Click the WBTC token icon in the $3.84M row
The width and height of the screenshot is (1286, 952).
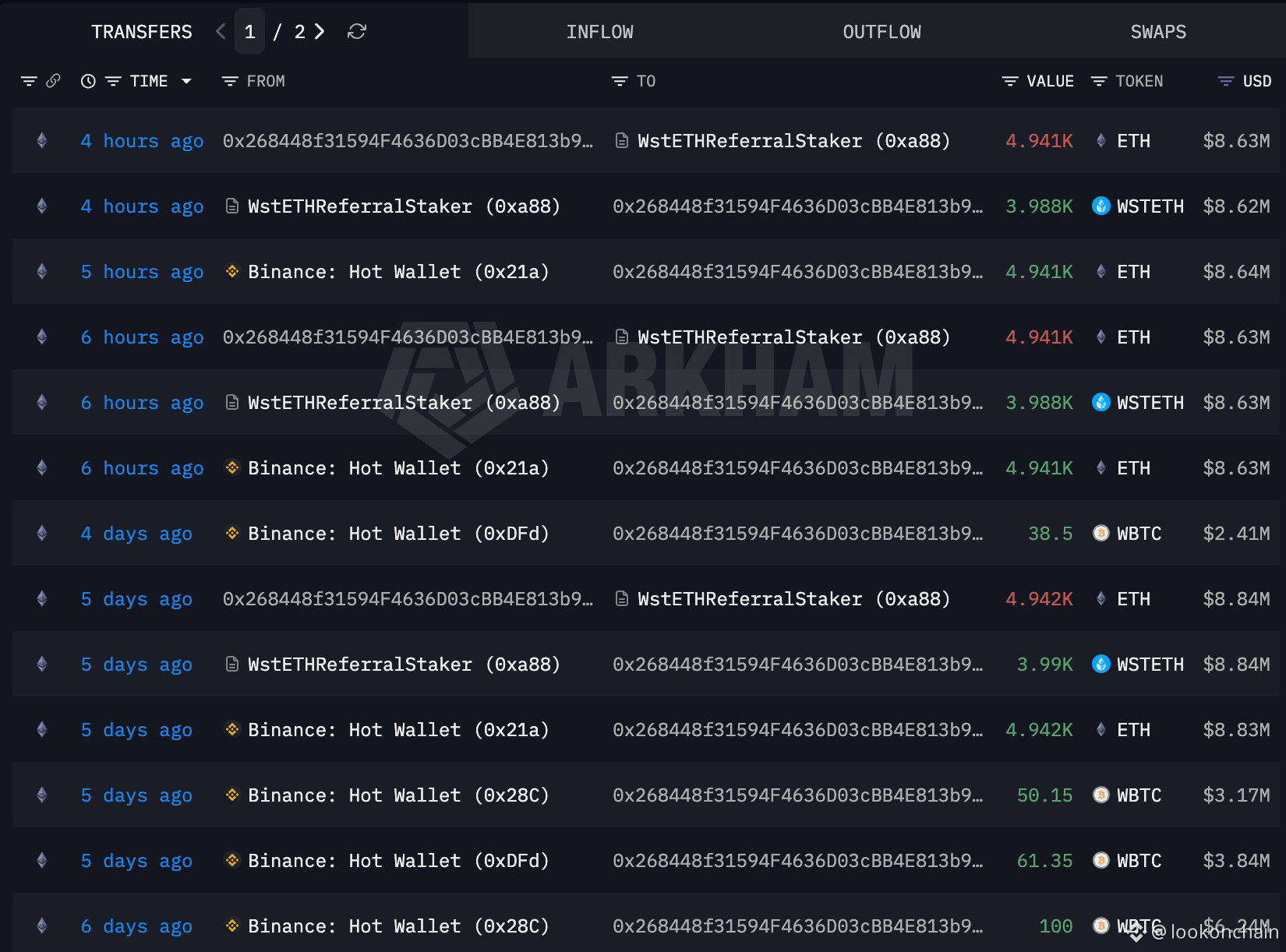[x=1101, y=861]
